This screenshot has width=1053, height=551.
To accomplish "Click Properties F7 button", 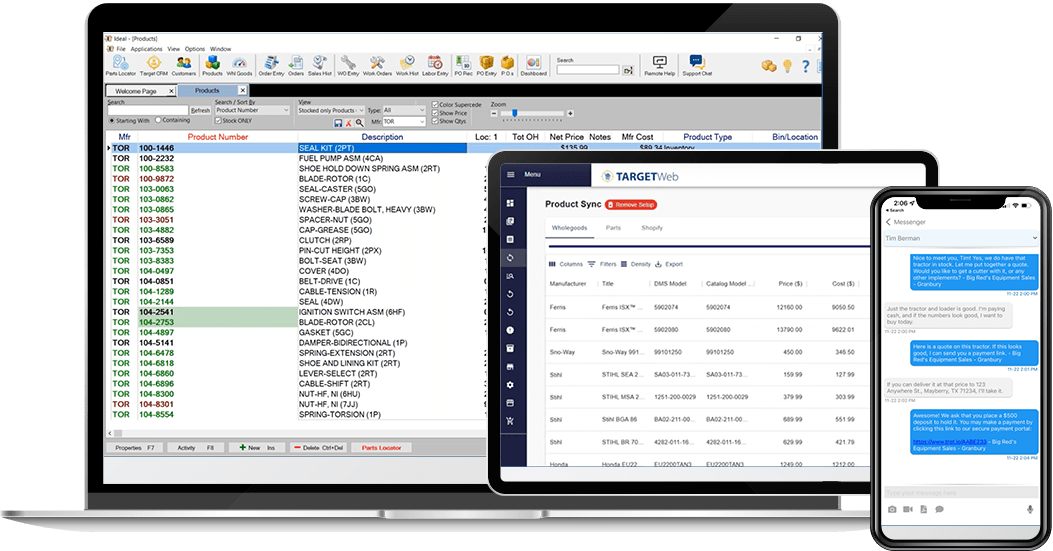I will click(134, 448).
